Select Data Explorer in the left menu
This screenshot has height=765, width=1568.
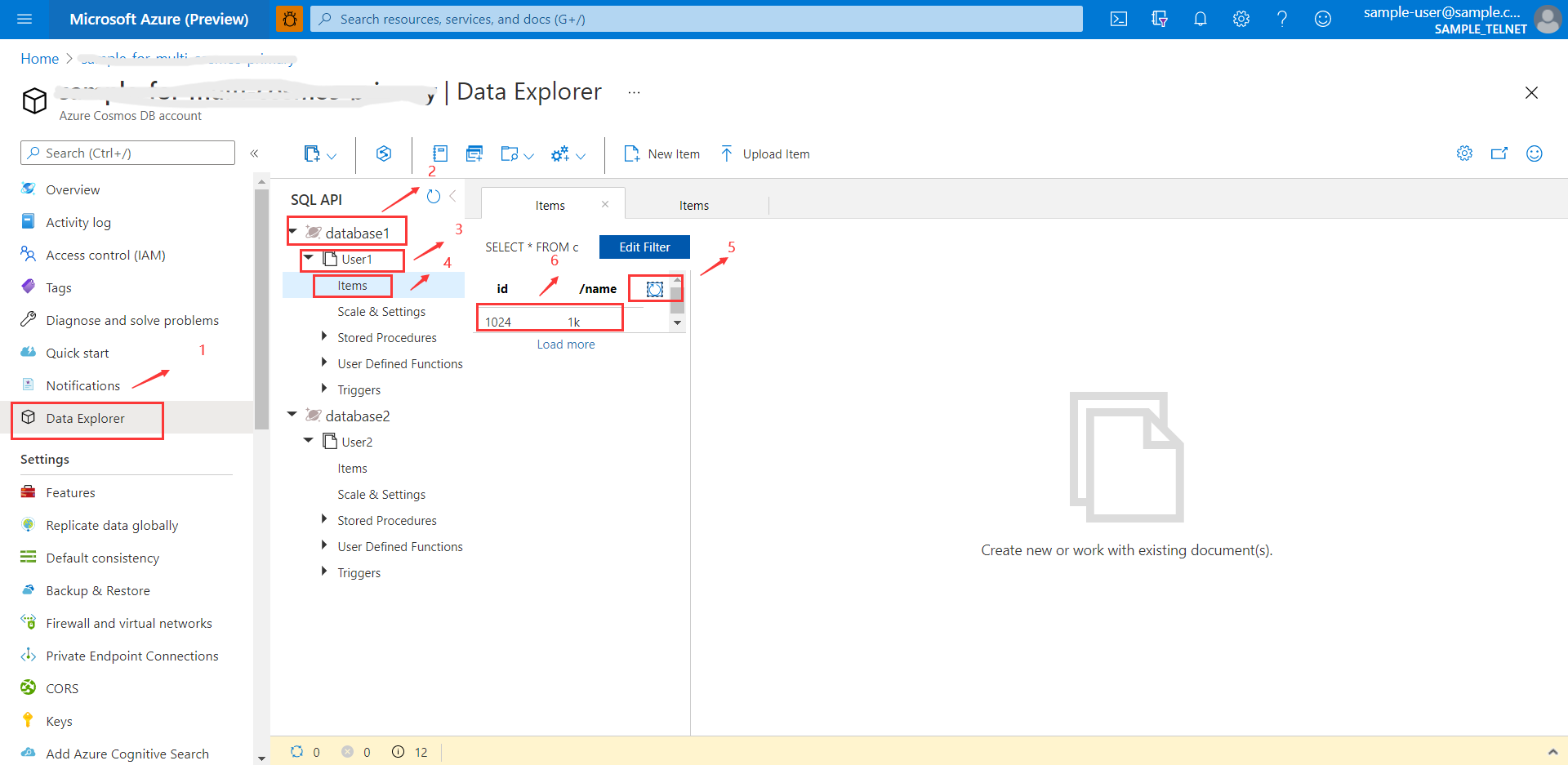(x=85, y=418)
